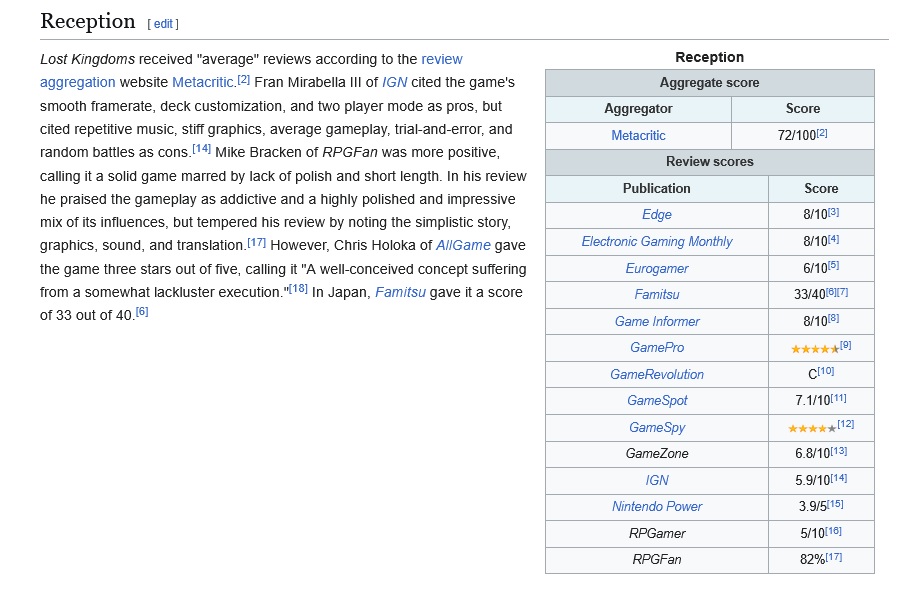907x596 pixels.
Task: Open the Electronic Gaming Monthly link
Action: pos(657,241)
